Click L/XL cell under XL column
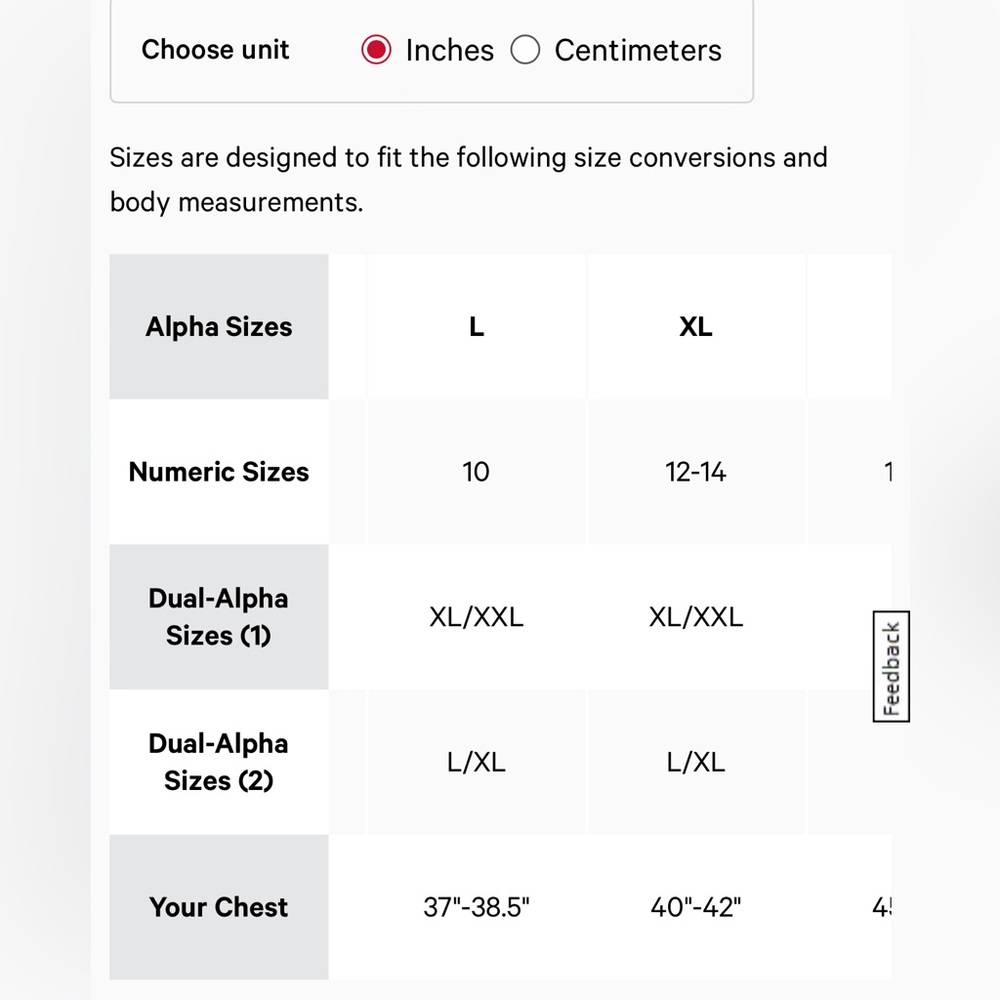Screen dimensions: 1000x1000 (696, 762)
